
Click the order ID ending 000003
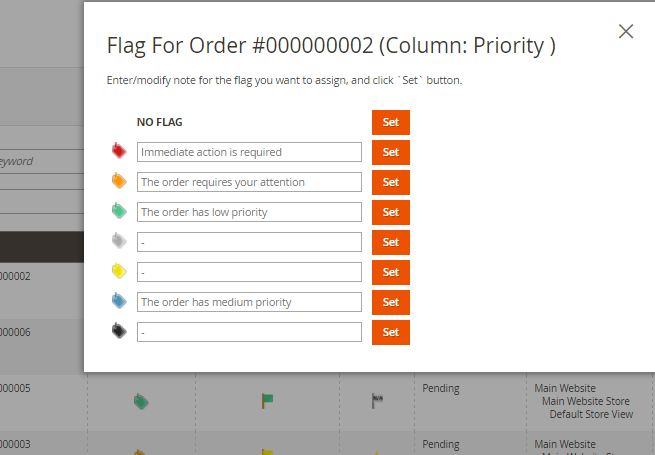[x=15, y=445]
